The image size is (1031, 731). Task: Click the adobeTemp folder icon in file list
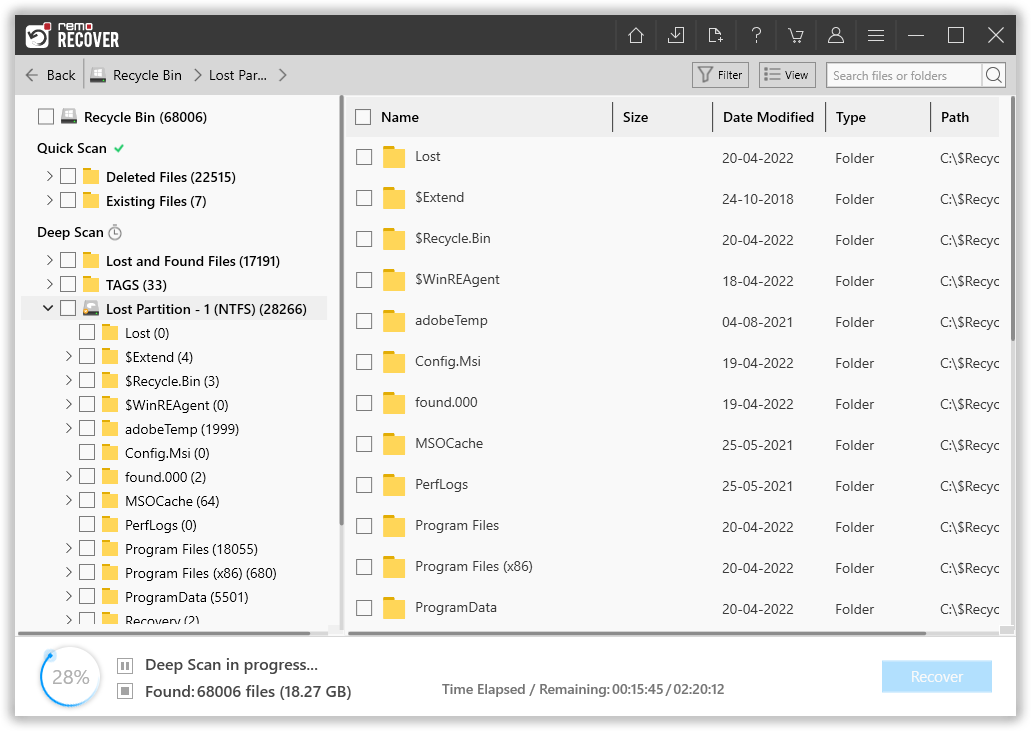click(394, 321)
